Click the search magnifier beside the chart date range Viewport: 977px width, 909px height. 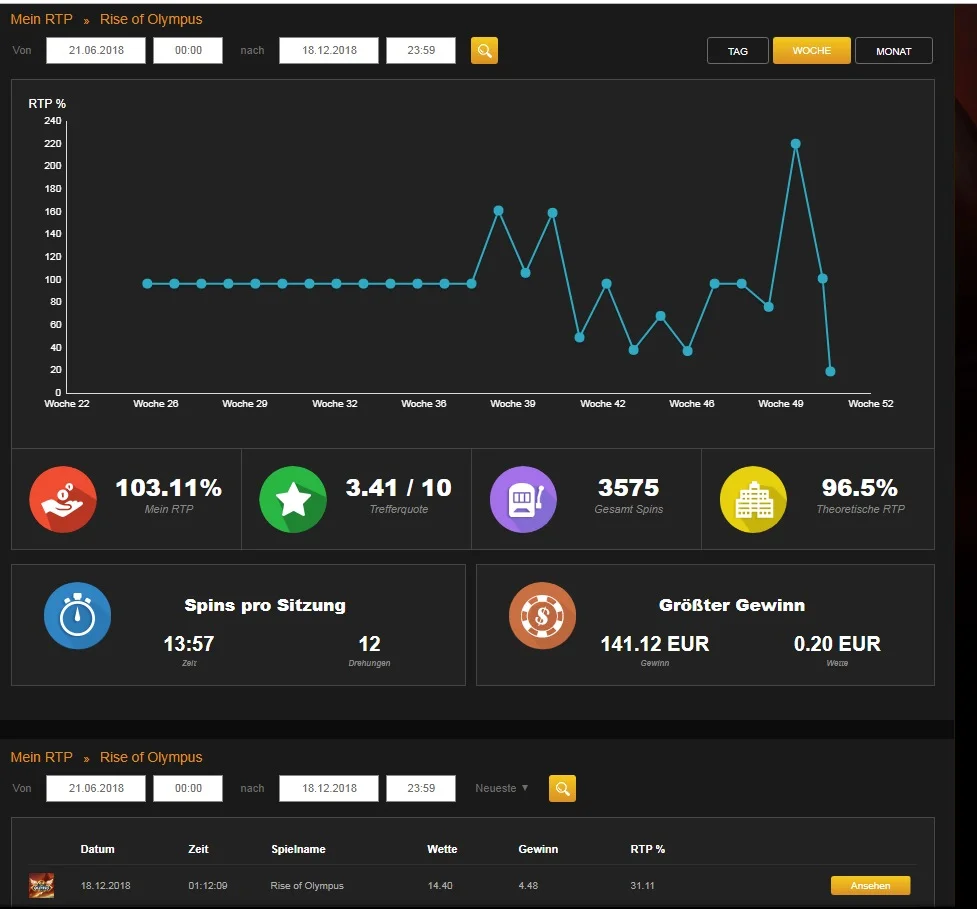[x=484, y=50]
